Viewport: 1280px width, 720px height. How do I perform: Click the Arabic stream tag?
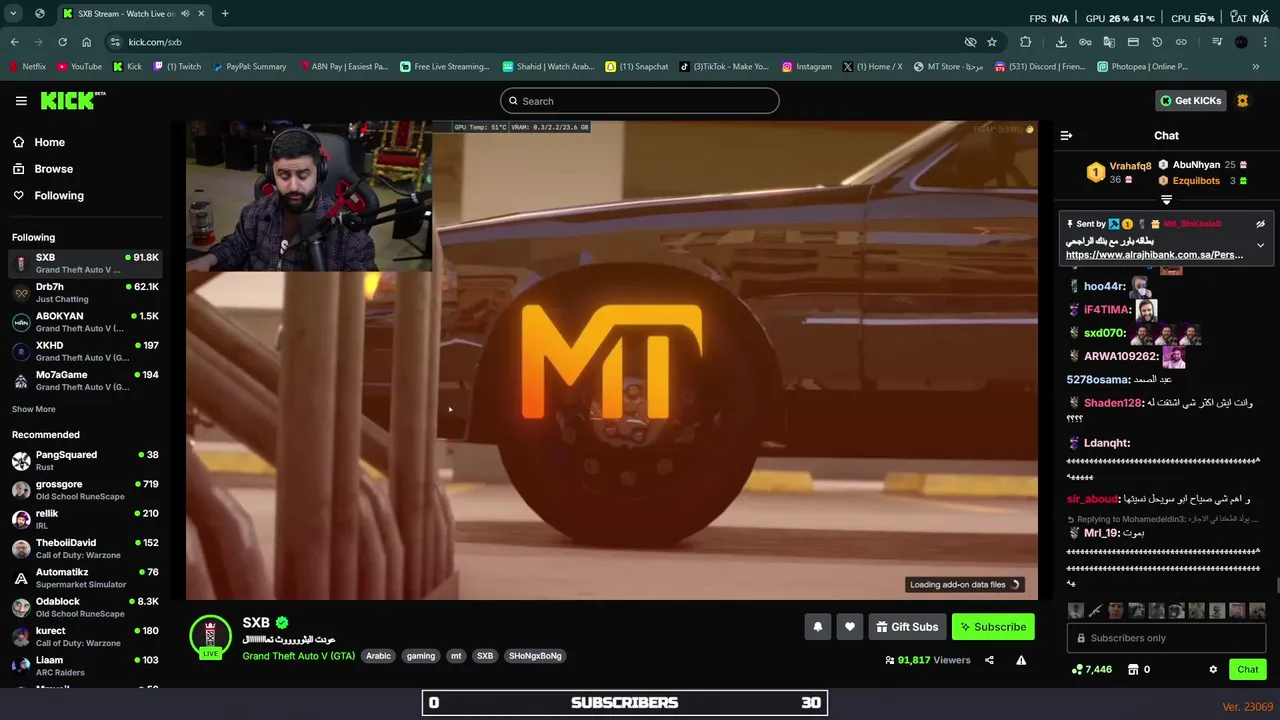pyautogui.click(x=378, y=656)
